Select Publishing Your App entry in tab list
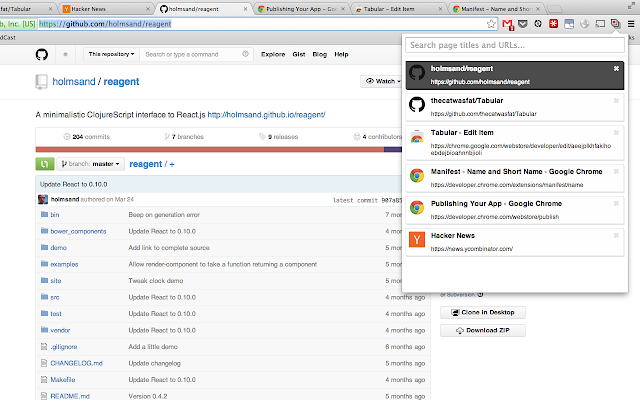Viewport: 640px width, 400px height. tap(515, 210)
